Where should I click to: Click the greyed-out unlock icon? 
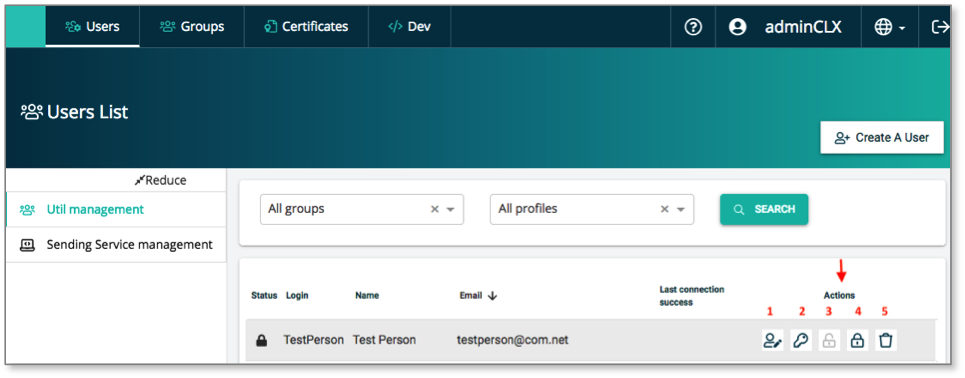tap(829, 340)
